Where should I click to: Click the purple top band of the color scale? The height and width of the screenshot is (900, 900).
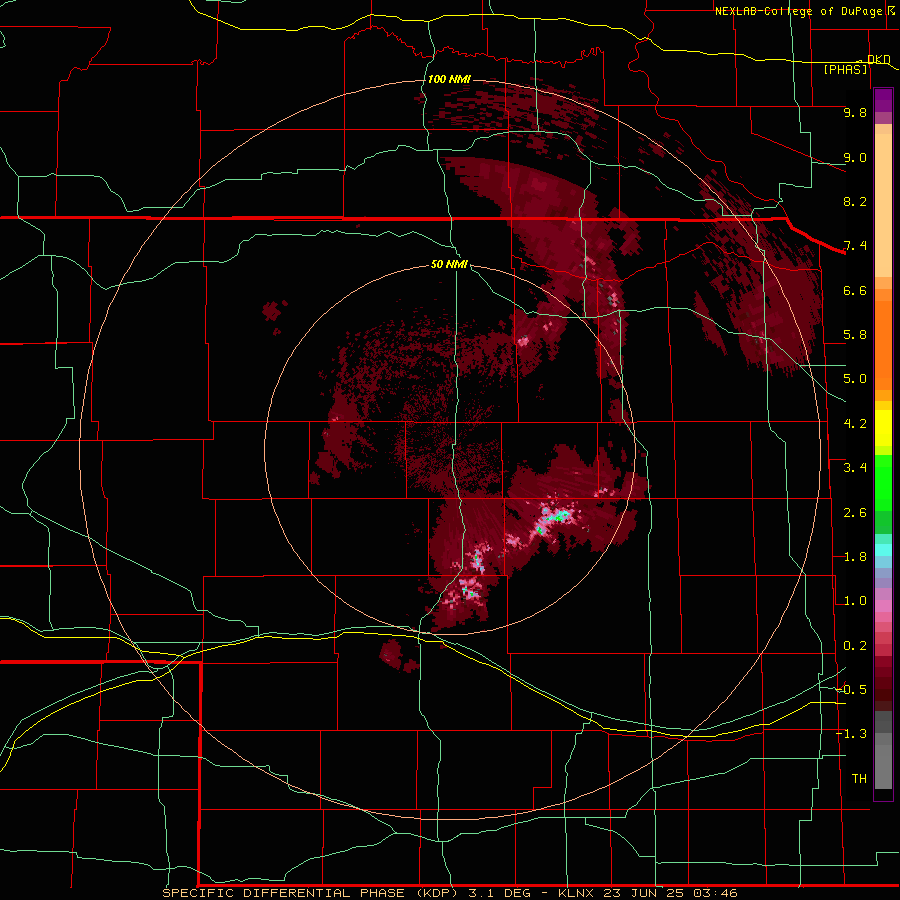point(883,100)
